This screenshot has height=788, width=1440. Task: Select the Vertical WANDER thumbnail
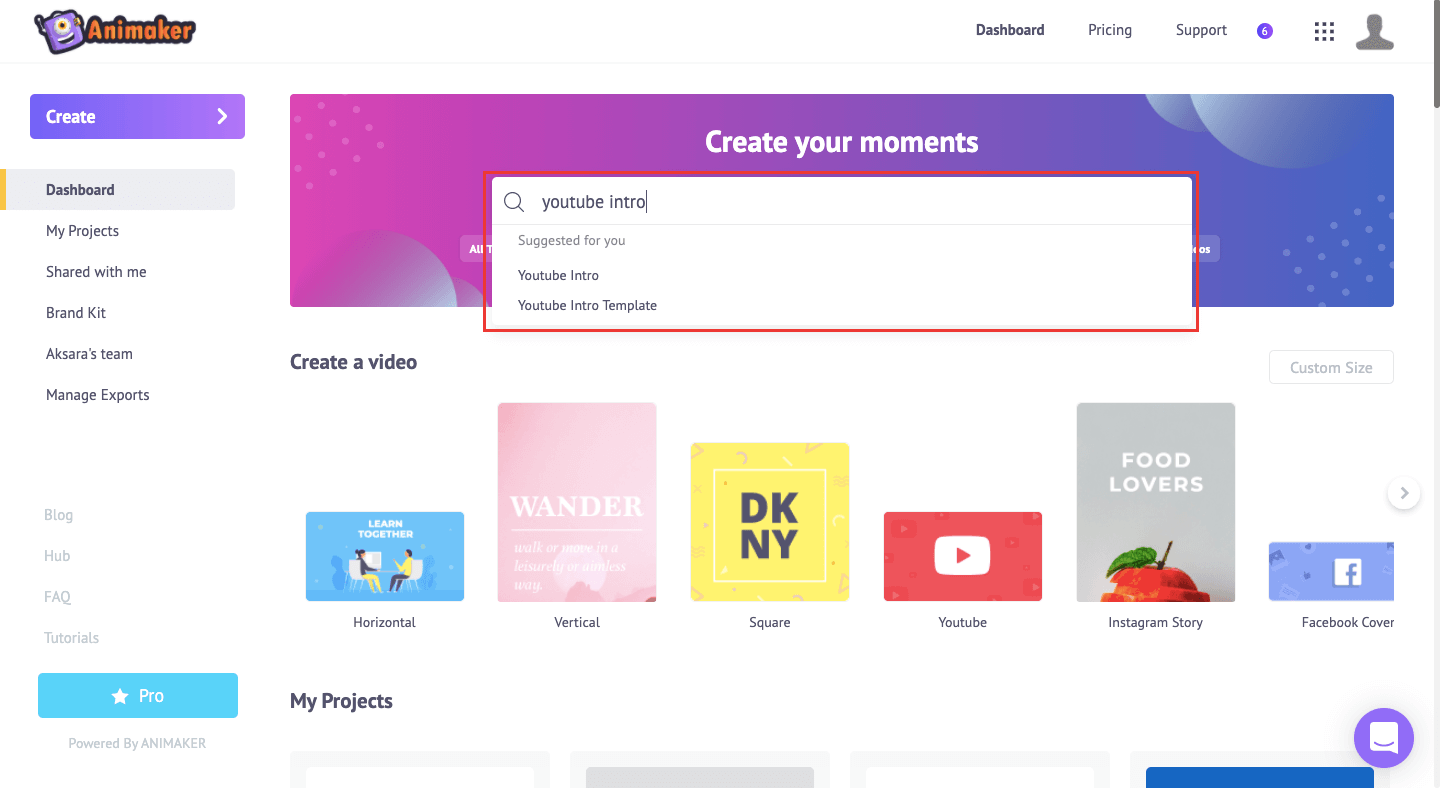click(577, 502)
